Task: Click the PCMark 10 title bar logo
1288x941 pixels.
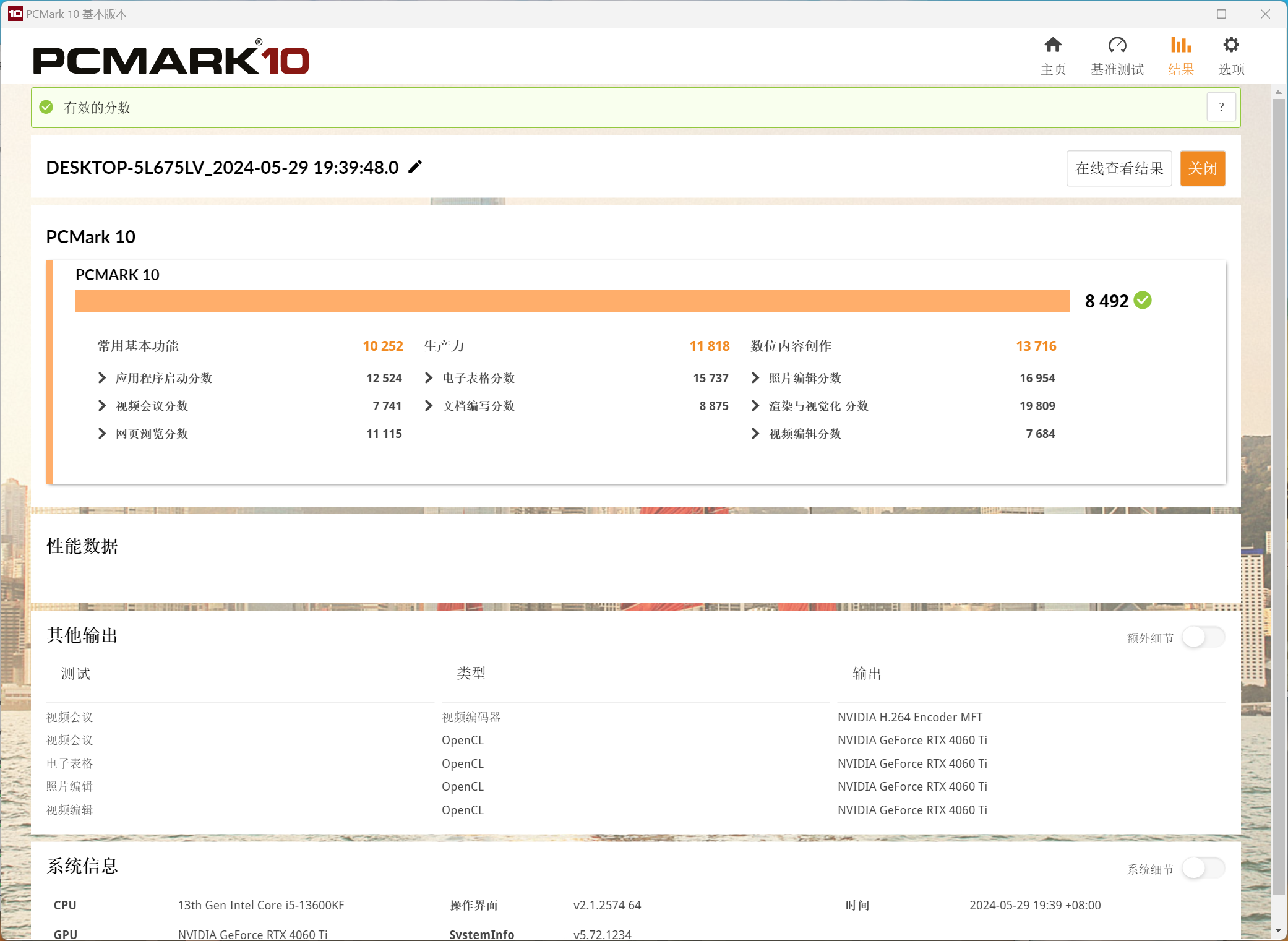Action: [15, 14]
